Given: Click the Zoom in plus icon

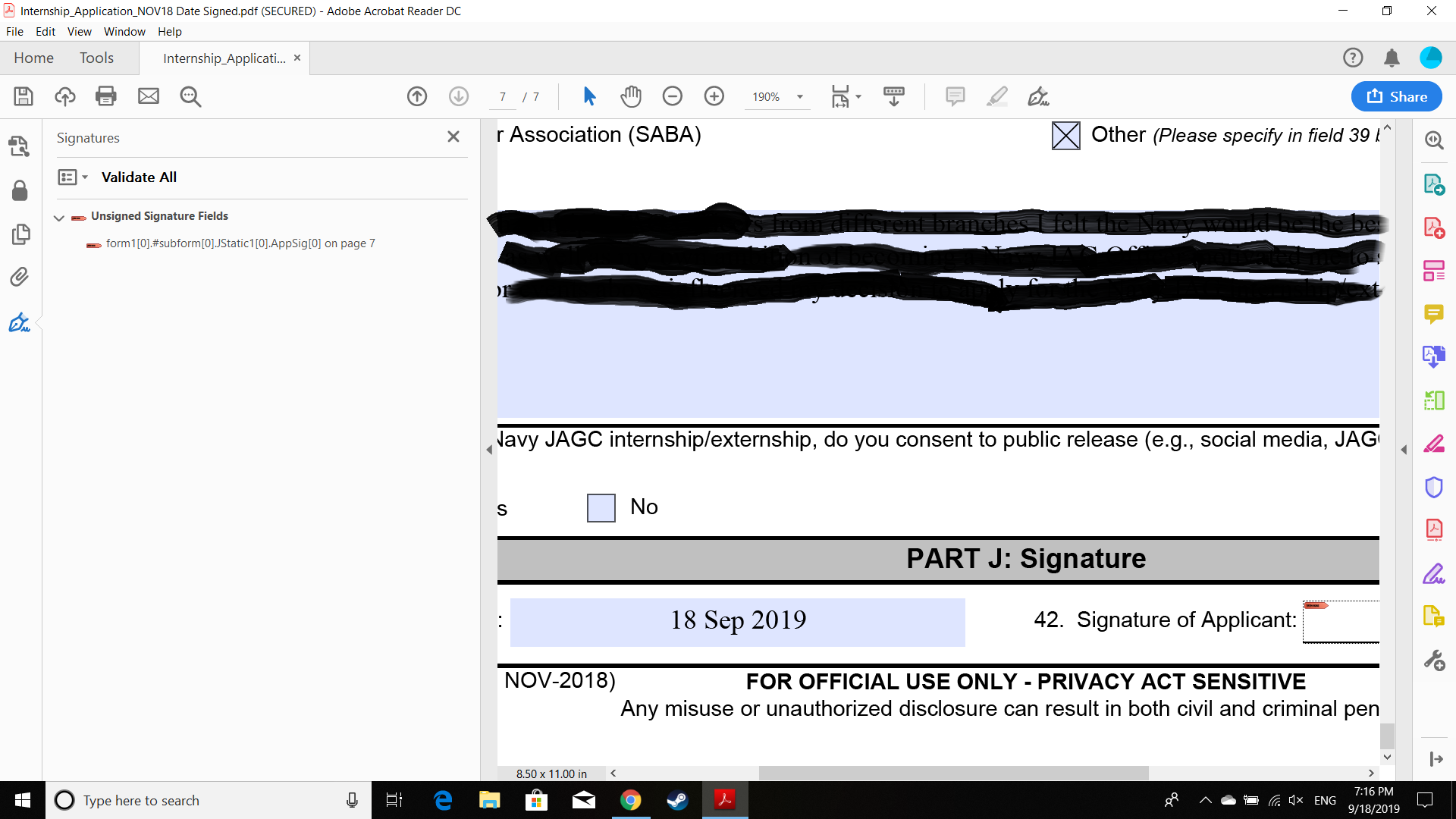Looking at the screenshot, I should (714, 96).
